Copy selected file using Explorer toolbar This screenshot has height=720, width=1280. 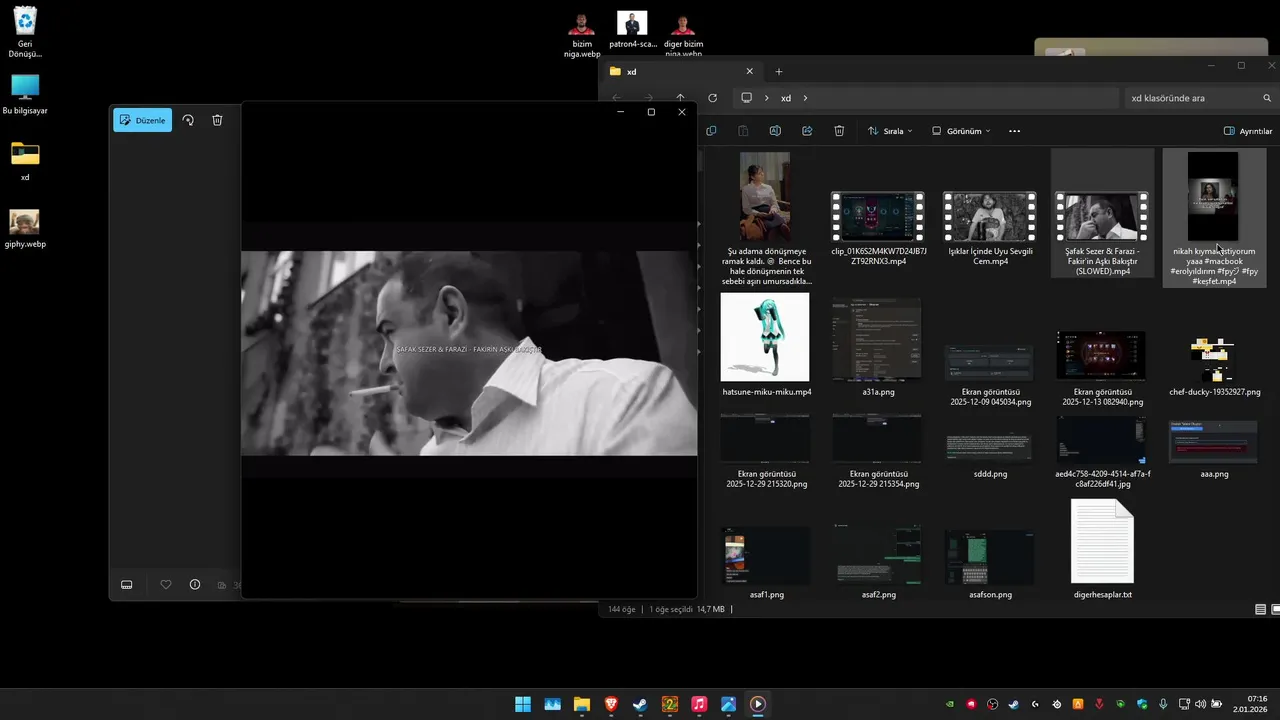click(x=711, y=131)
